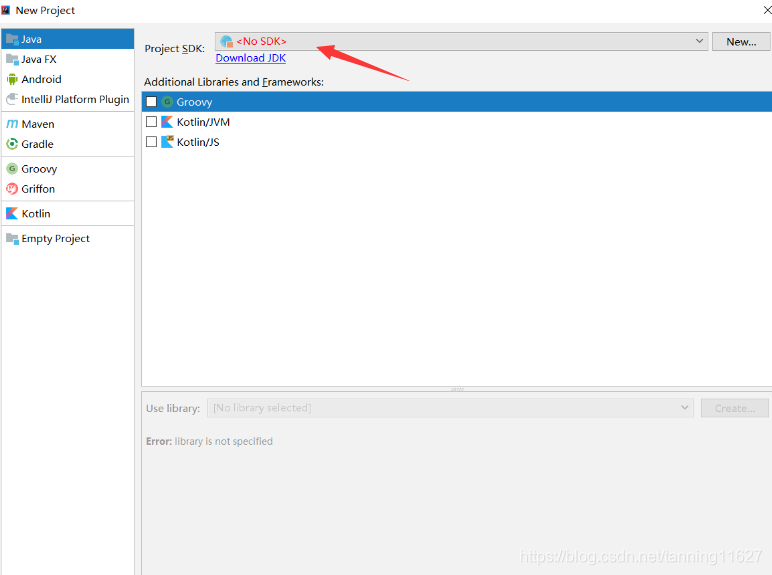Screen dimensions: 772x575
Task: Check the Kotlin/JS checkbox
Action: 152,142
